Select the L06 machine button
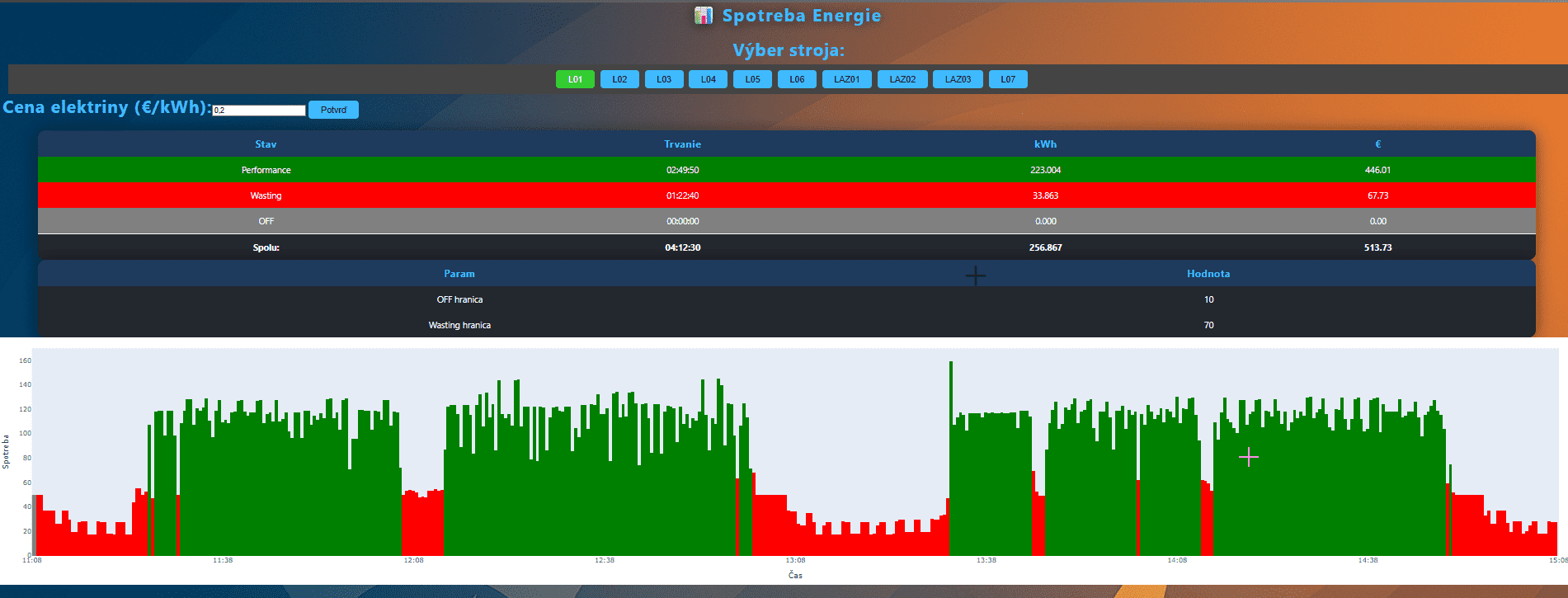The width and height of the screenshot is (1568, 598). click(797, 79)
